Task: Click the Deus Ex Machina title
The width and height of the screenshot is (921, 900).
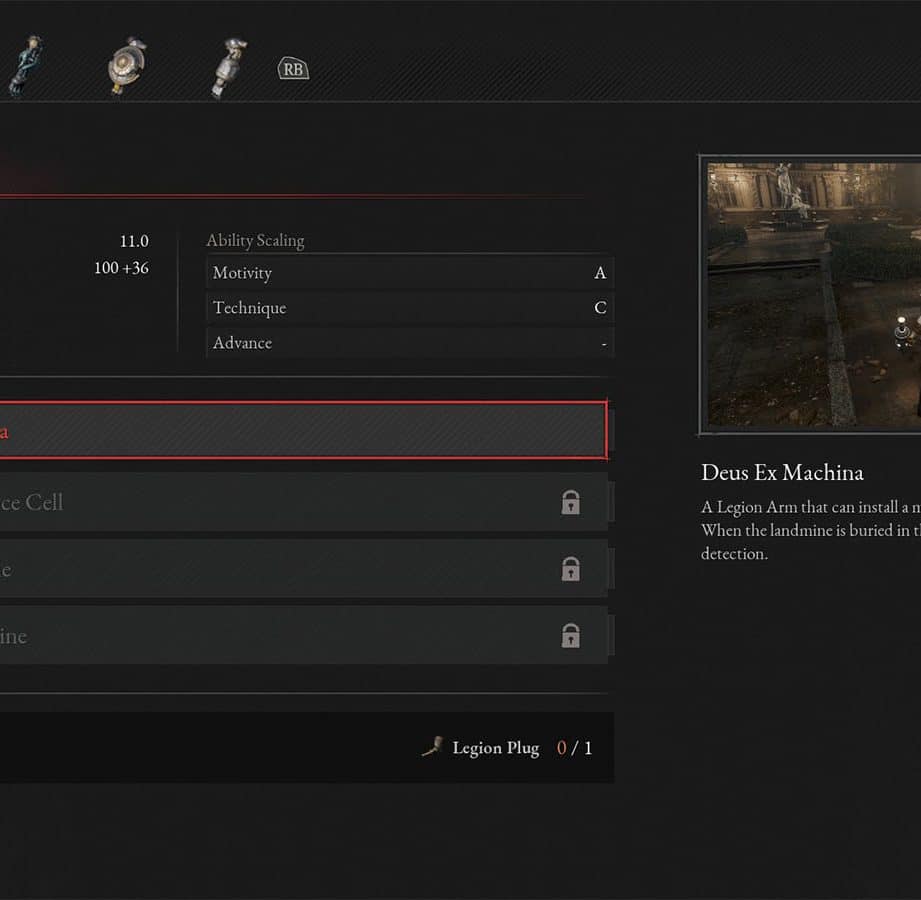Action: [x=782, y=472]
